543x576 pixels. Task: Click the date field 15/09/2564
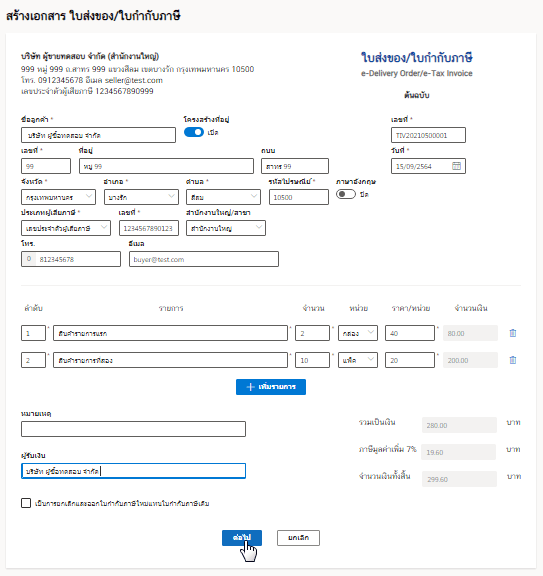(428, 166)
